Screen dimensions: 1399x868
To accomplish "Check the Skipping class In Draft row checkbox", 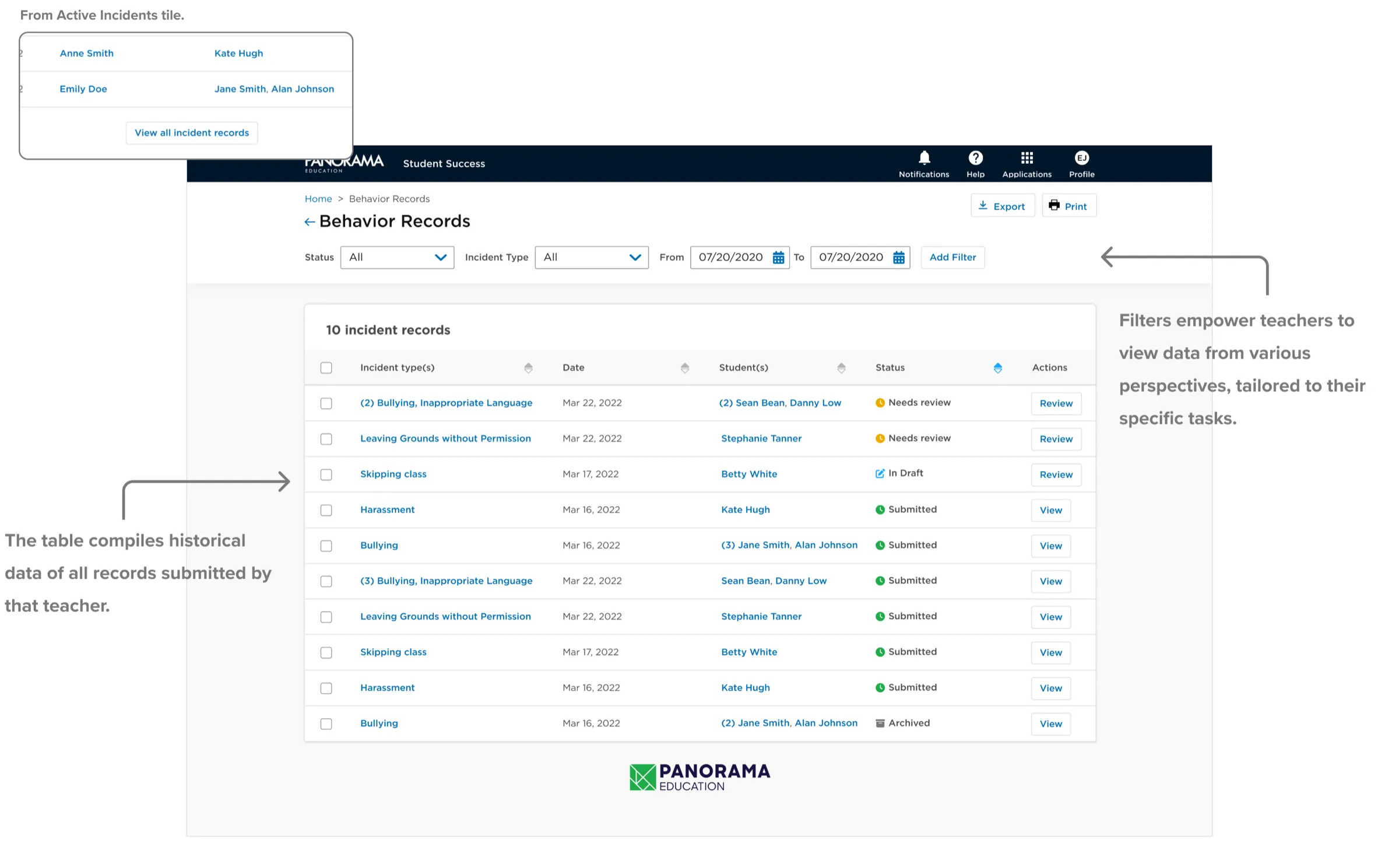I will tap(326, 475).
